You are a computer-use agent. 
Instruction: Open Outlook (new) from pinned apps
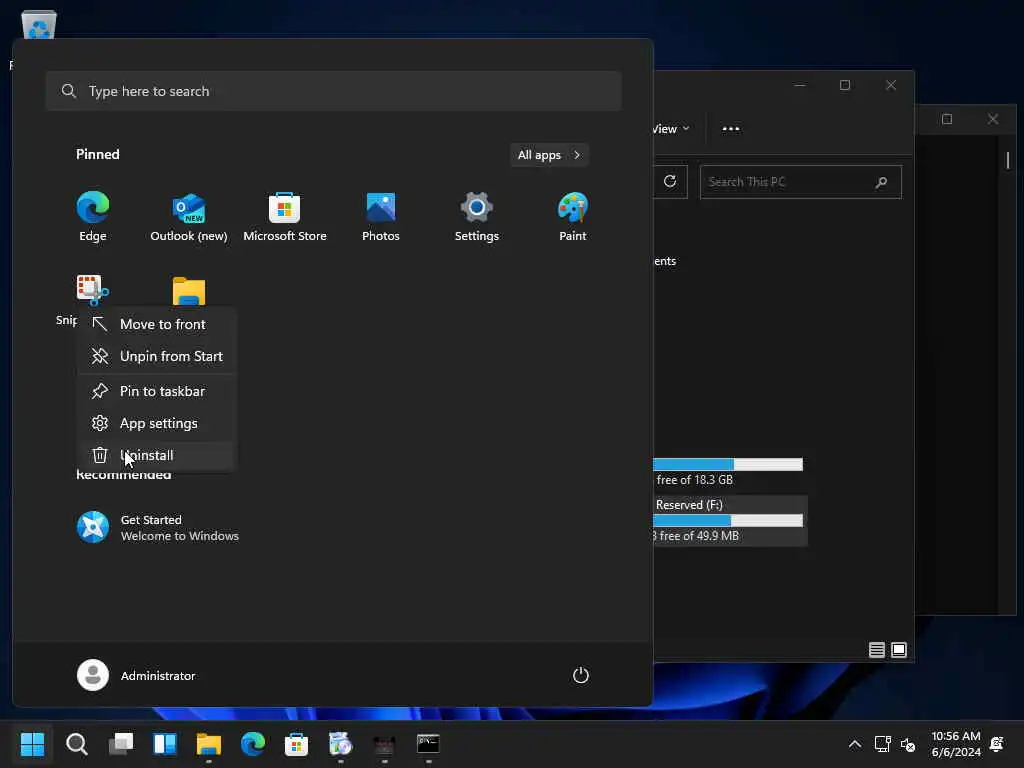click(x=189, y=217)
